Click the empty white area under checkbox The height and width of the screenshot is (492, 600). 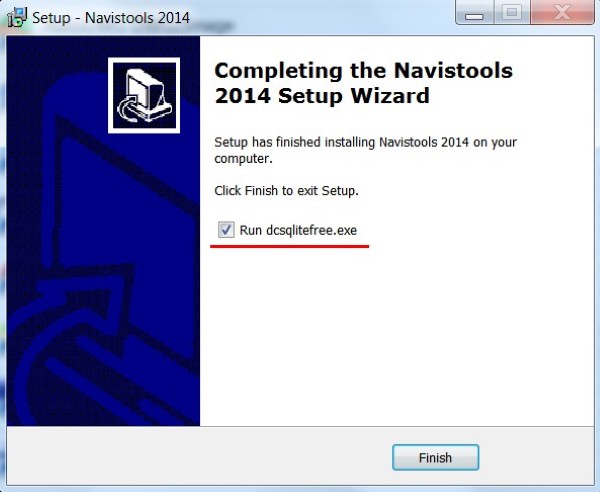click(x=396, y=337)
